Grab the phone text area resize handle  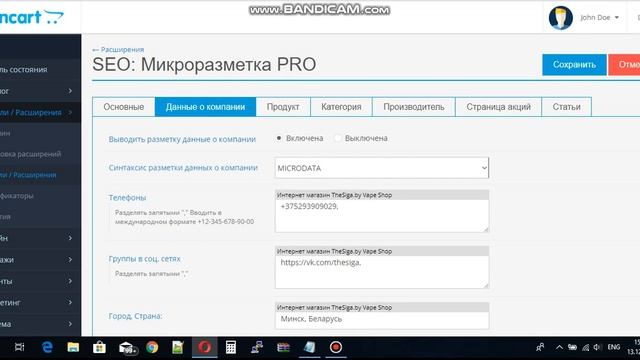[x=486, y=229]
